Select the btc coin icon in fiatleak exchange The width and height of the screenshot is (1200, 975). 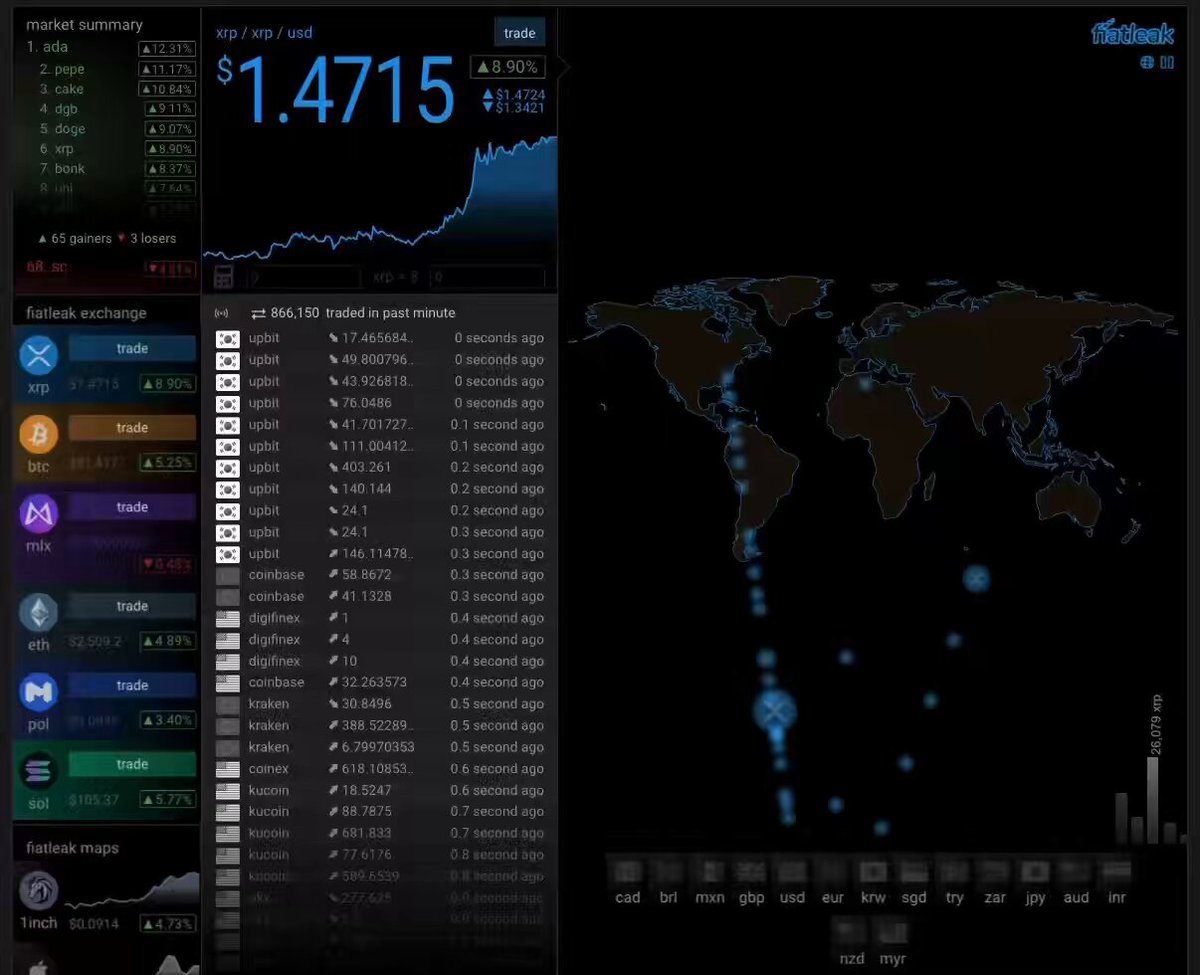(x=39, y=434)
